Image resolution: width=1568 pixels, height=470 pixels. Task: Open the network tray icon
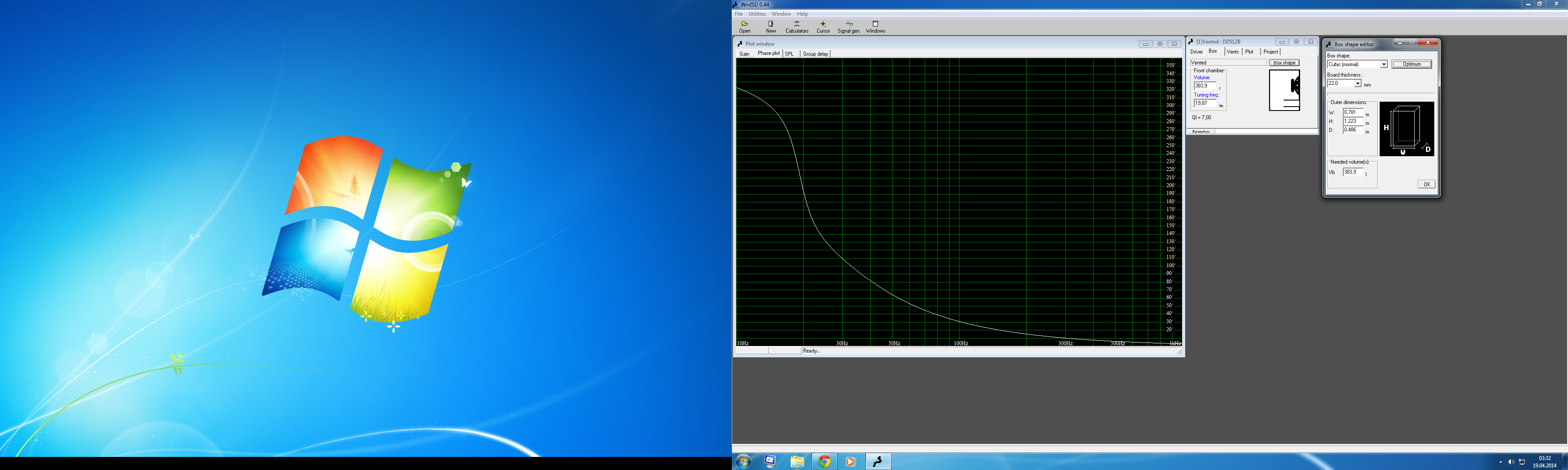point(1522,462)
